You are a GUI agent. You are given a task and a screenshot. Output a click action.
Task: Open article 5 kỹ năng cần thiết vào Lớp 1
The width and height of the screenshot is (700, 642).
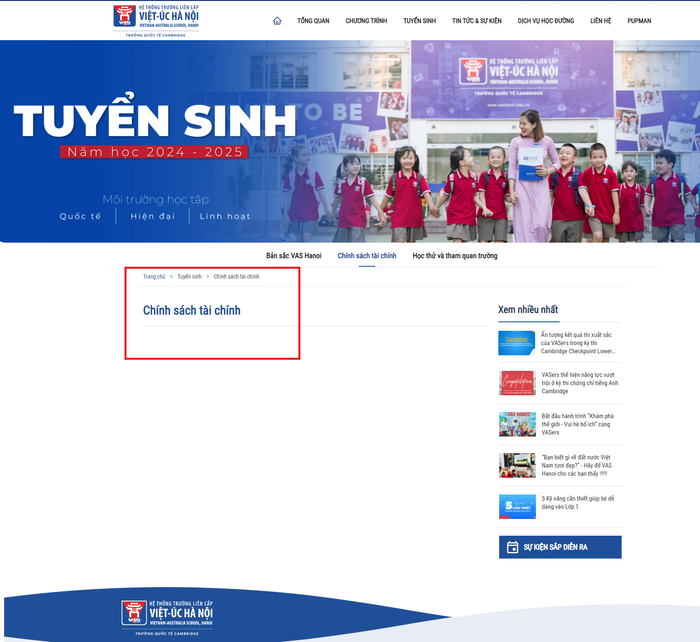(x=578, y=502)
